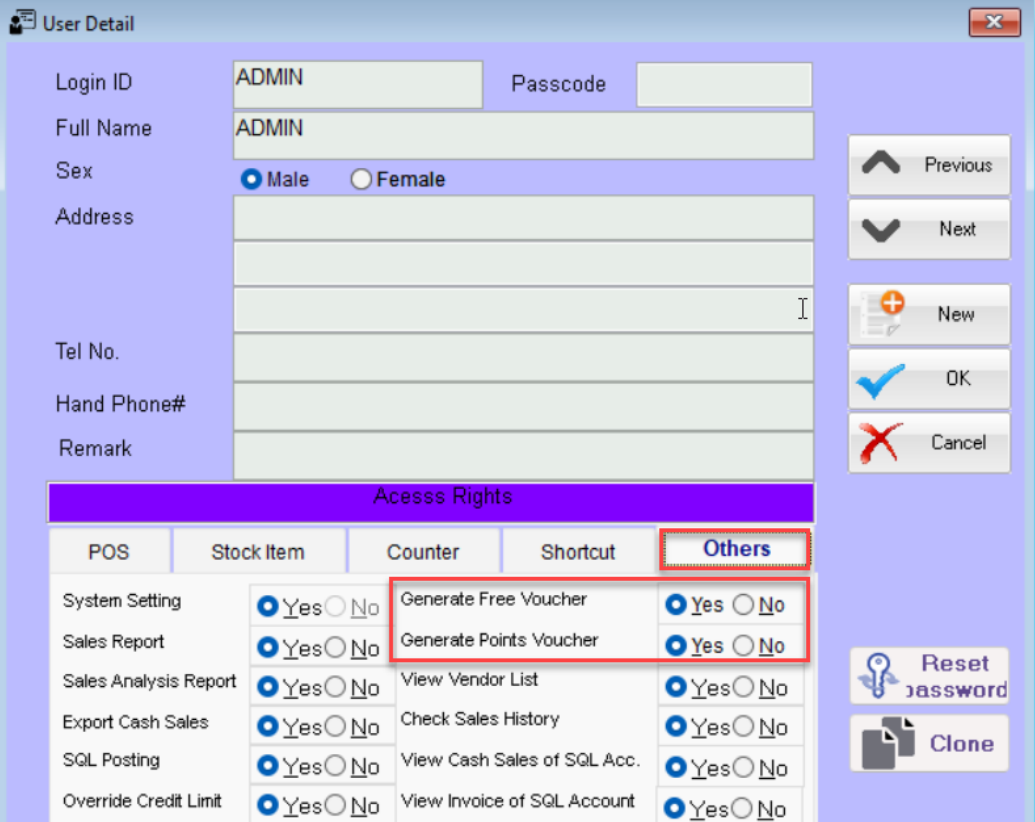This screenshot has height=822, width=1035.
Task: Open the Stock Item tab
Action: click(258, 552)
